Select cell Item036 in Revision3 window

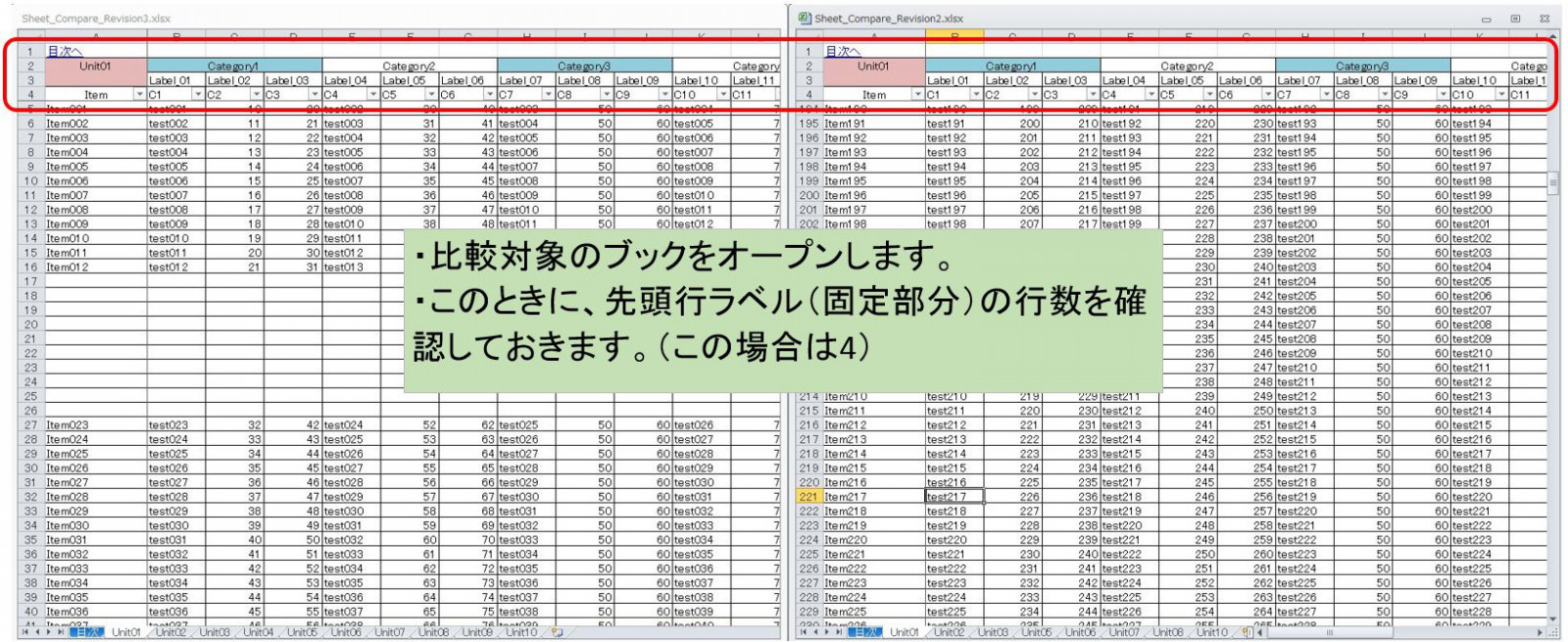95,612
